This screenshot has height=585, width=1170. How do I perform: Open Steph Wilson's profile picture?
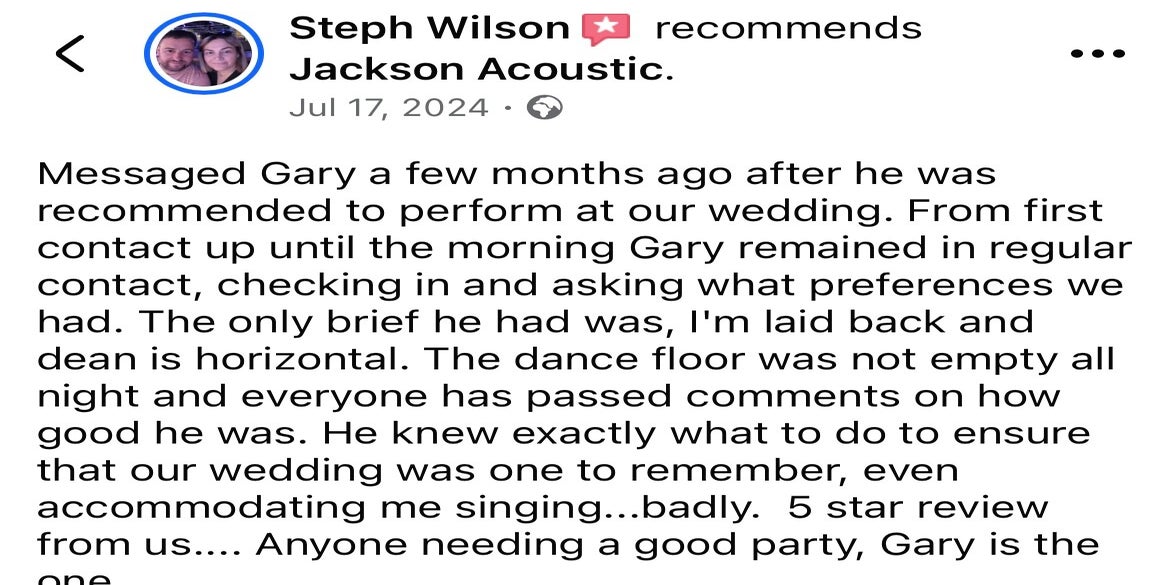pos(204,53)
